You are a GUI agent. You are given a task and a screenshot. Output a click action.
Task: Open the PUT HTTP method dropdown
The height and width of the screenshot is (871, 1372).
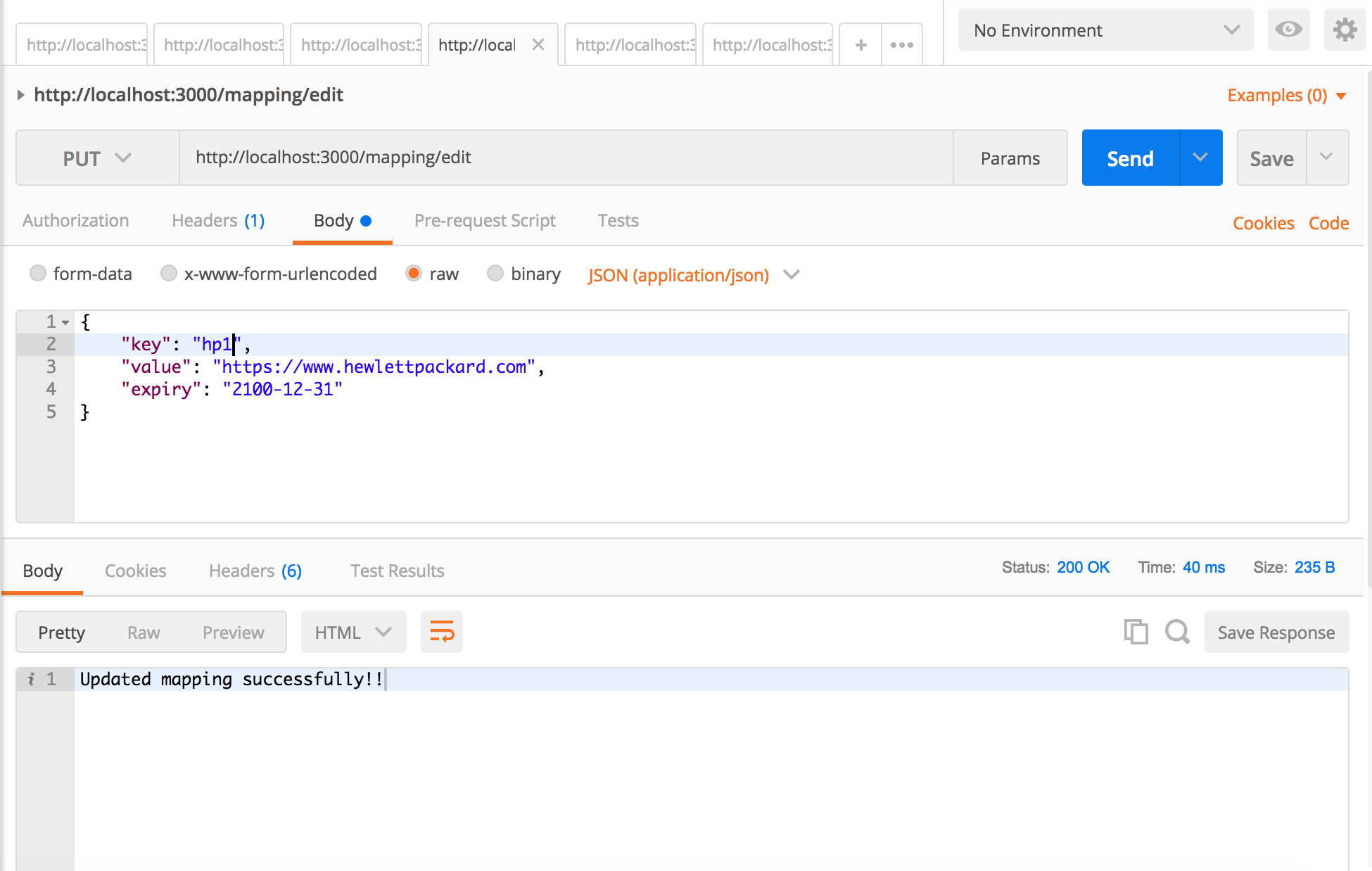[97, 158]
